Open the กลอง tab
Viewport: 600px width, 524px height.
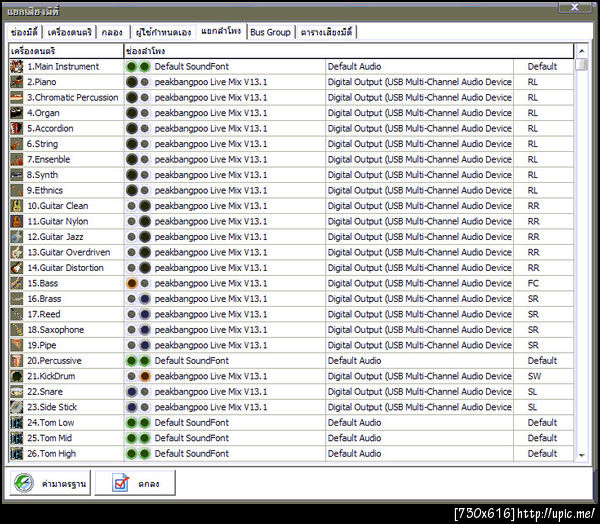tap(112, 32)
